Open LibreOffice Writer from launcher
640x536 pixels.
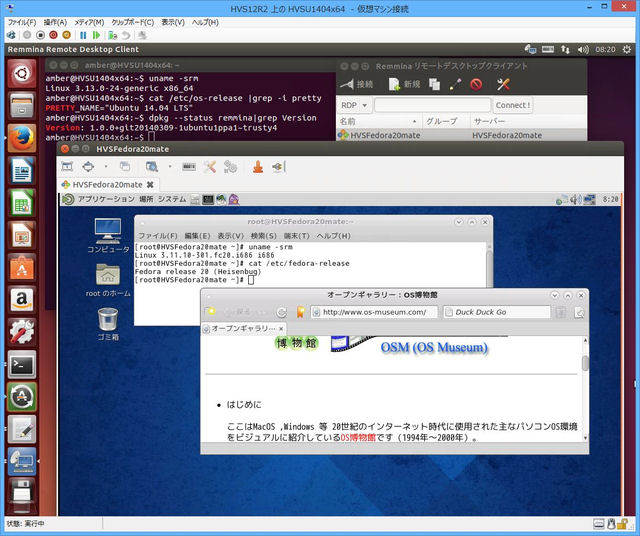pyautogui.click(x=22, y=170)
